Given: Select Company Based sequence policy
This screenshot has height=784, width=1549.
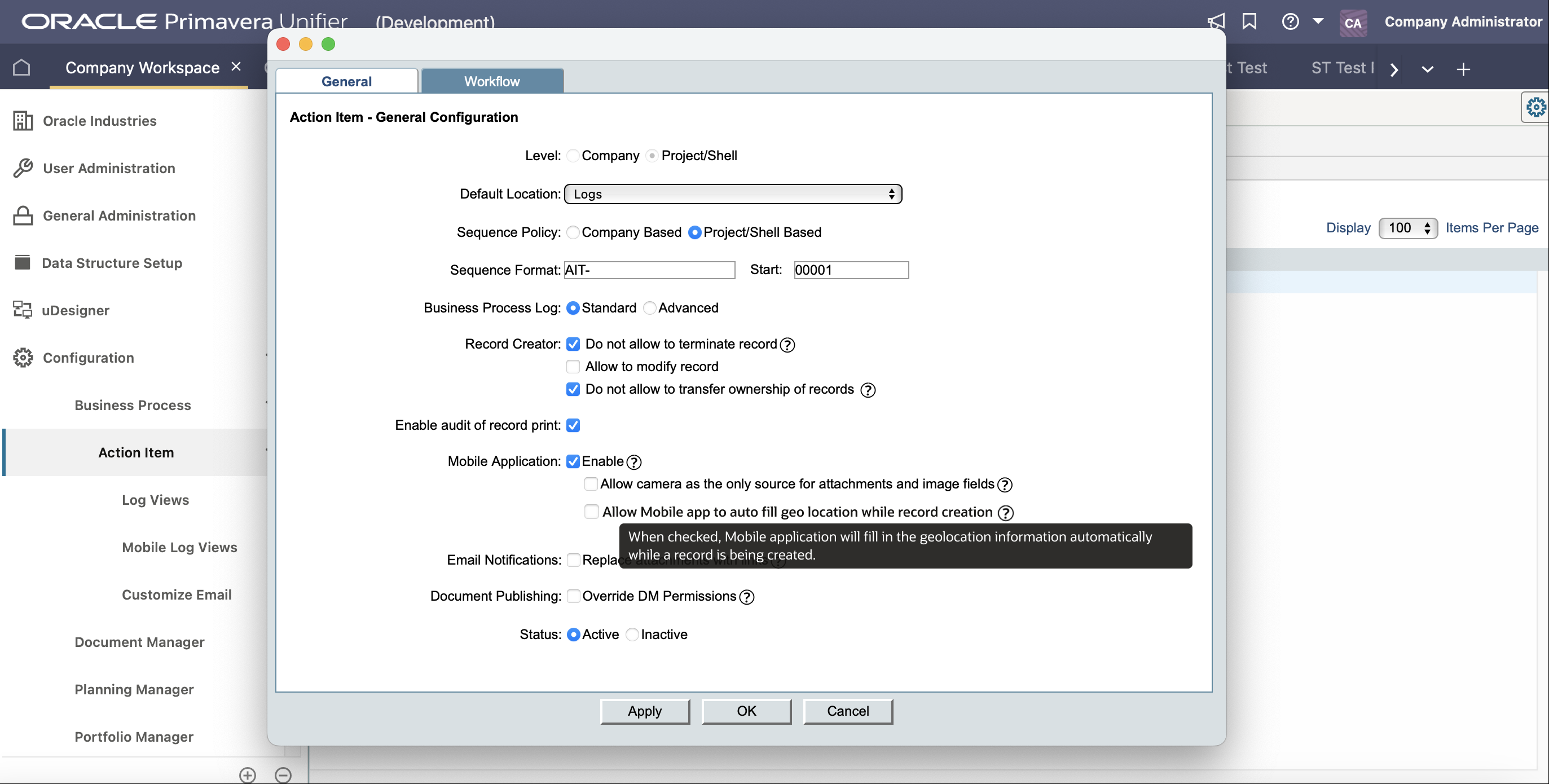Looking at the screenshot, I should coord(573,233).
